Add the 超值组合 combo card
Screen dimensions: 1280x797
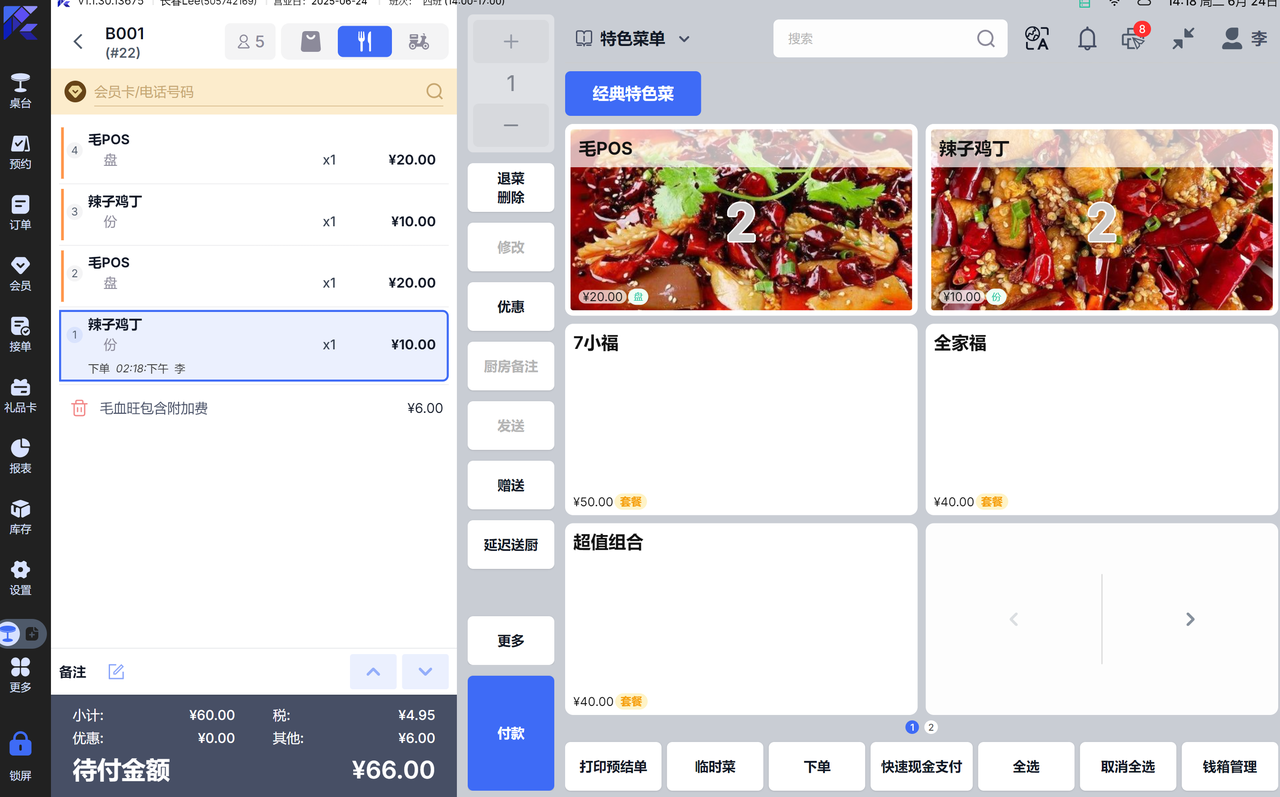click(x=741, y=619)
